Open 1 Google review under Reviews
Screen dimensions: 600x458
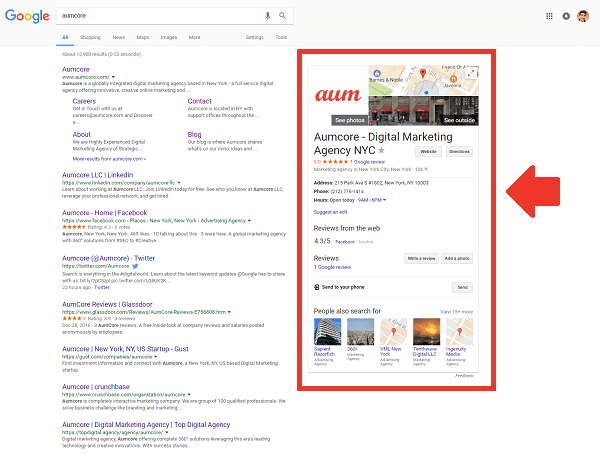pos(332,267)
